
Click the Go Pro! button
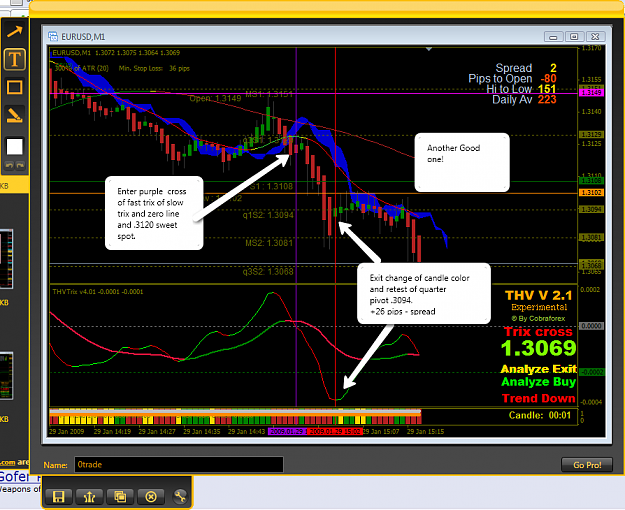[587, 465]
